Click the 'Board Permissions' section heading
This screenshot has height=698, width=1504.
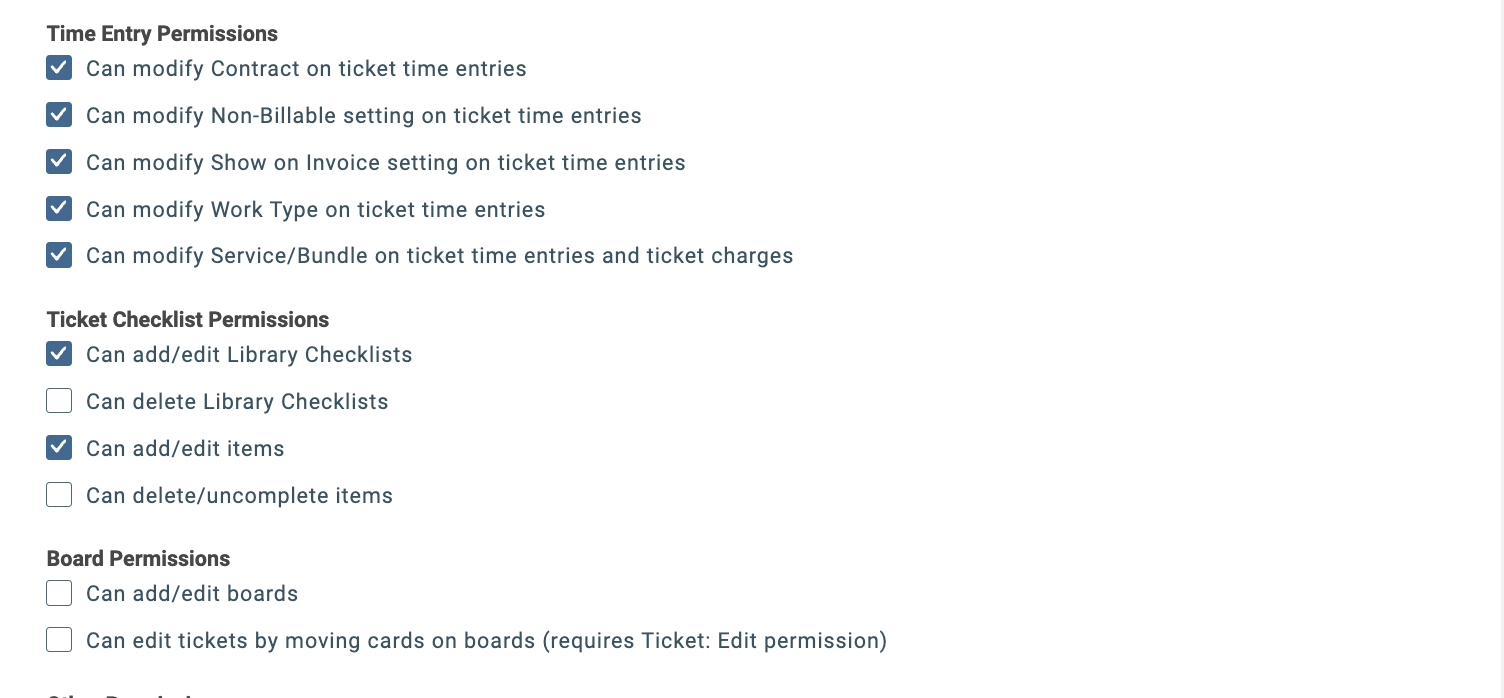point(138,558)
